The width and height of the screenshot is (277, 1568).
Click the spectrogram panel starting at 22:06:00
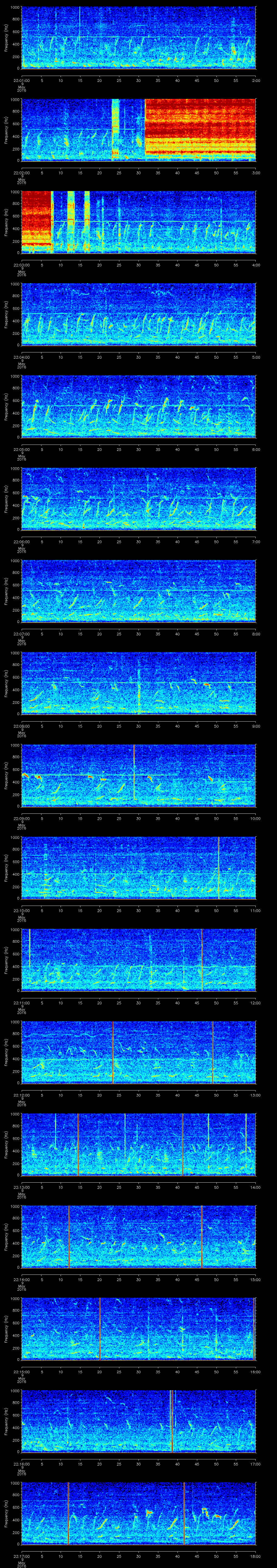138,499
